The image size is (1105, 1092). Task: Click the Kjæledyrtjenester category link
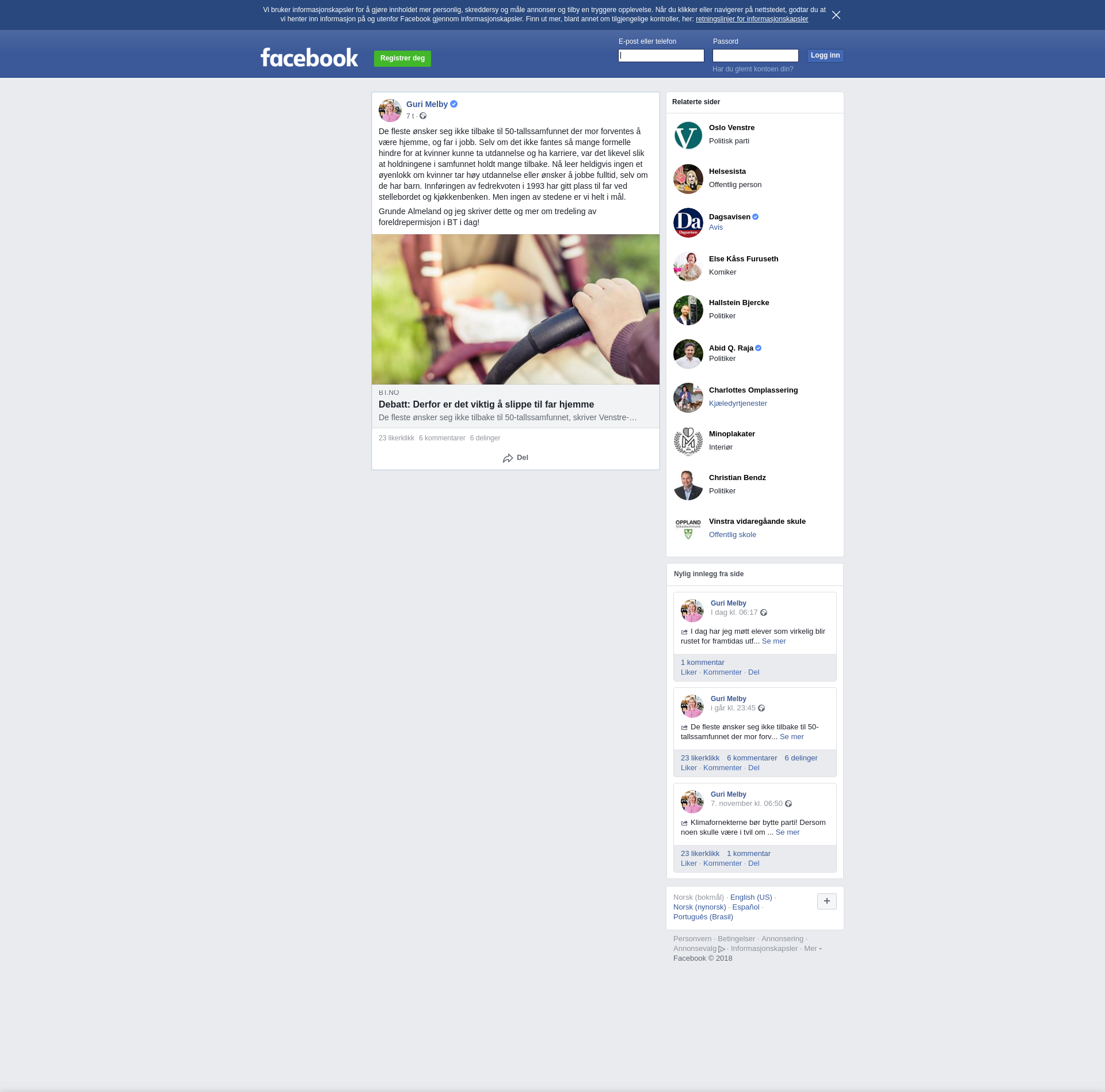pos(738,404)
